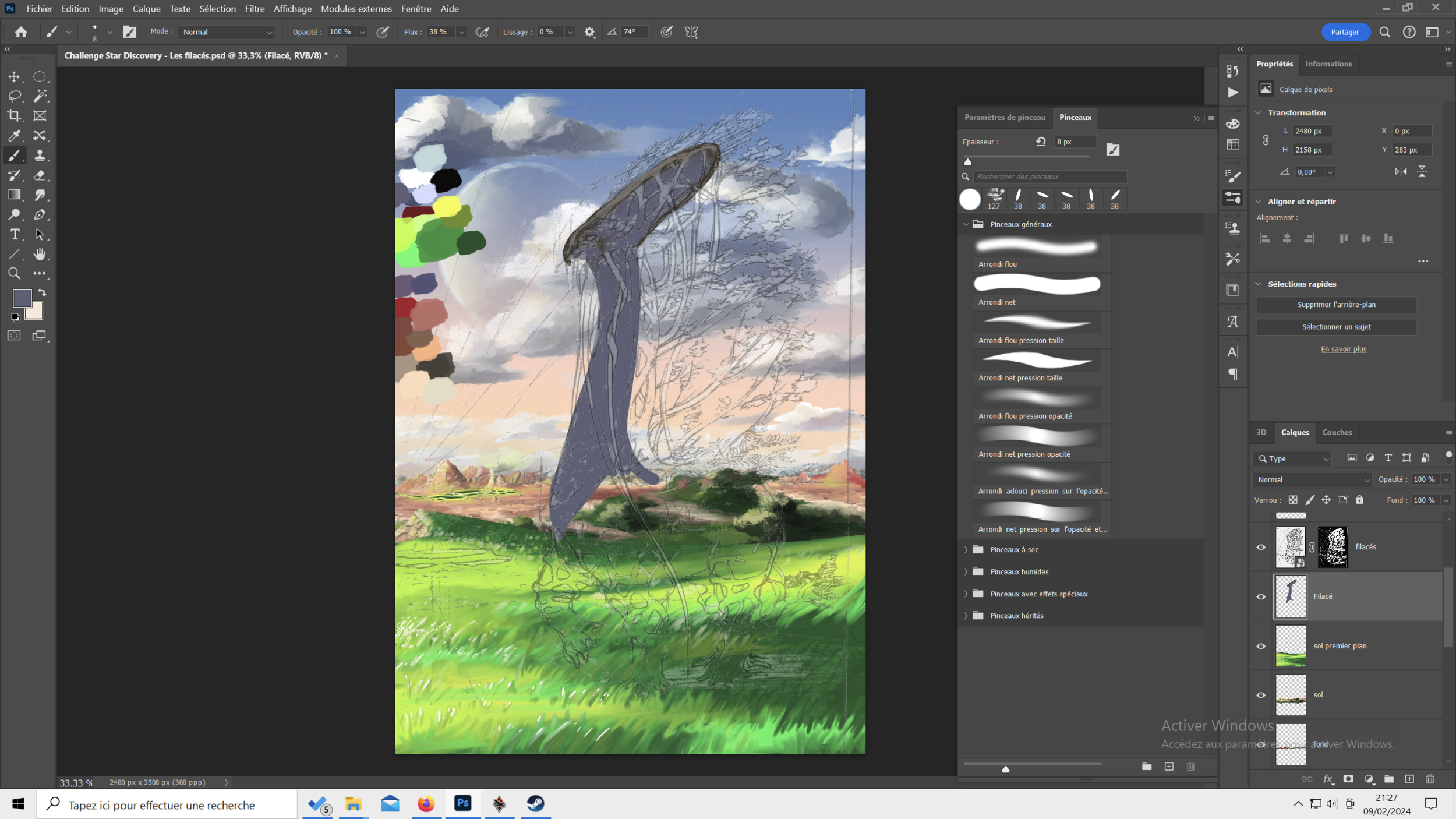Collapse the Pinceaux généraux folder
Screen dimensions: 1456x819
click(x=966, y=224)
